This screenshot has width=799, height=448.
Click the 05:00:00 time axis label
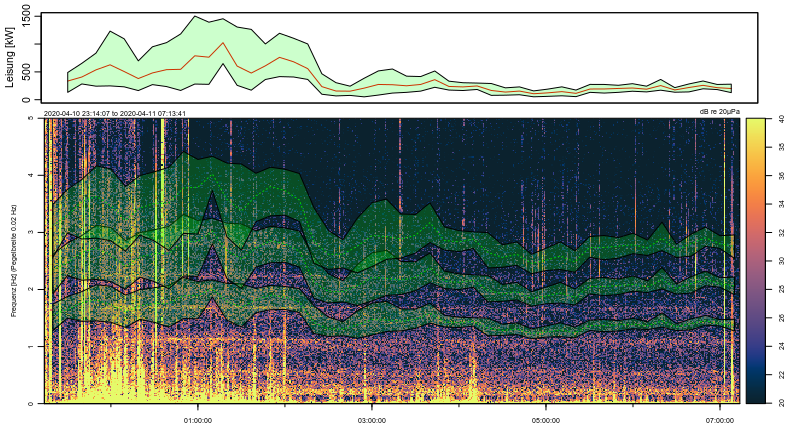point(546,420)
